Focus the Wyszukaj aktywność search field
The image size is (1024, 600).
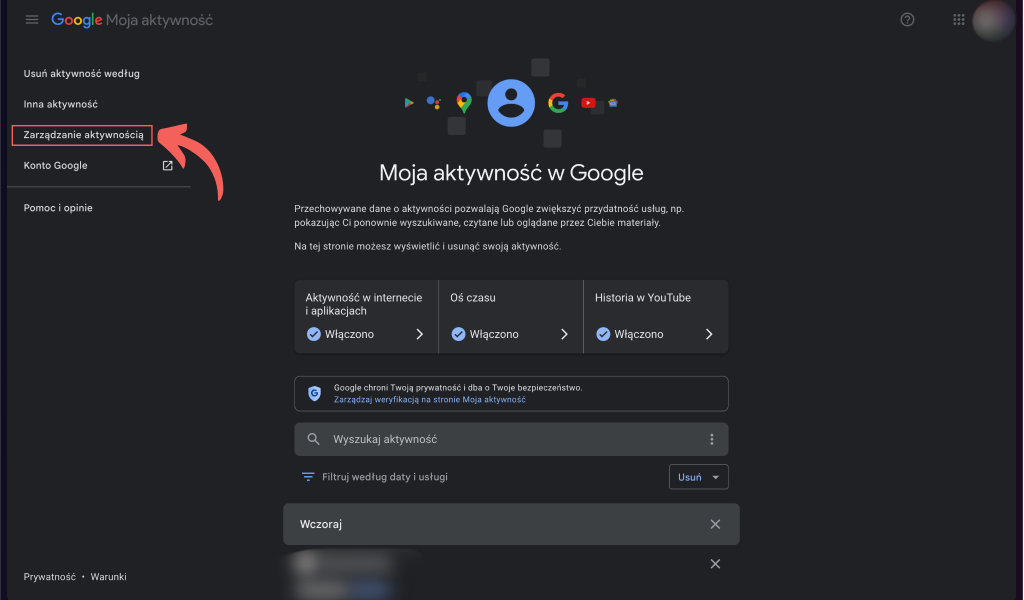510,439
